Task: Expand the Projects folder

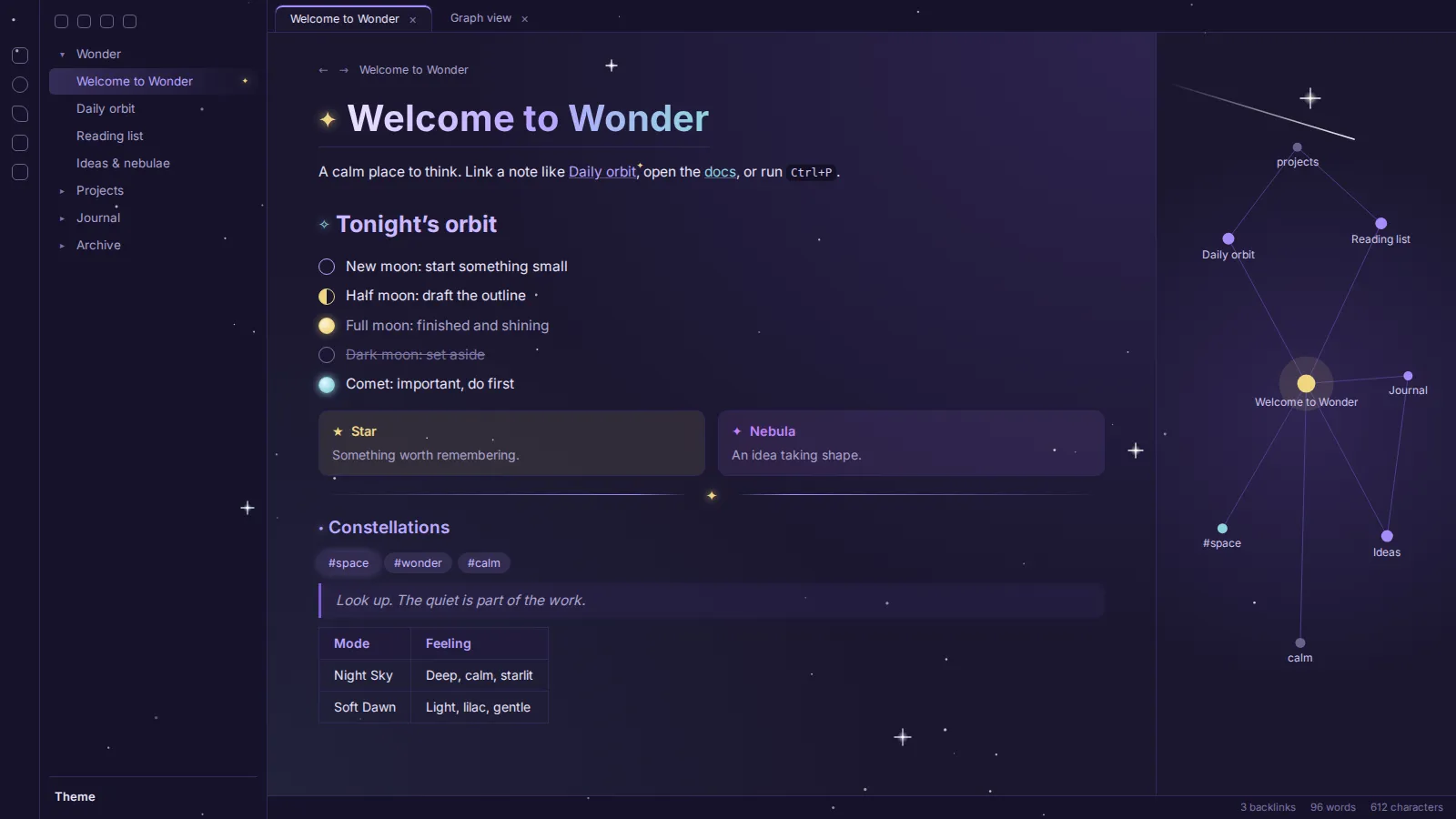Action: (62, 191)
